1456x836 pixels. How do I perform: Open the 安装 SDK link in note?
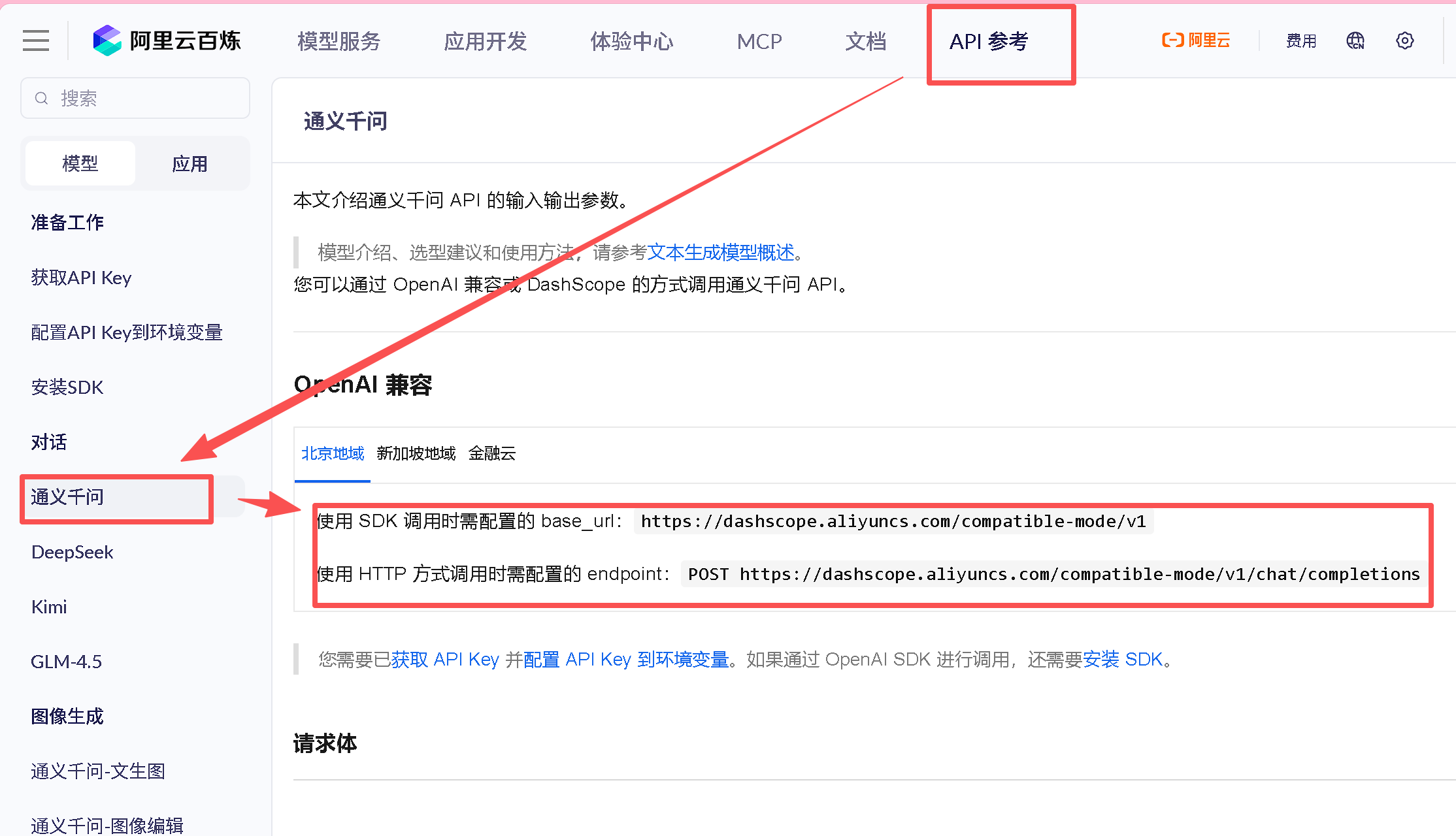point(1122,660)
